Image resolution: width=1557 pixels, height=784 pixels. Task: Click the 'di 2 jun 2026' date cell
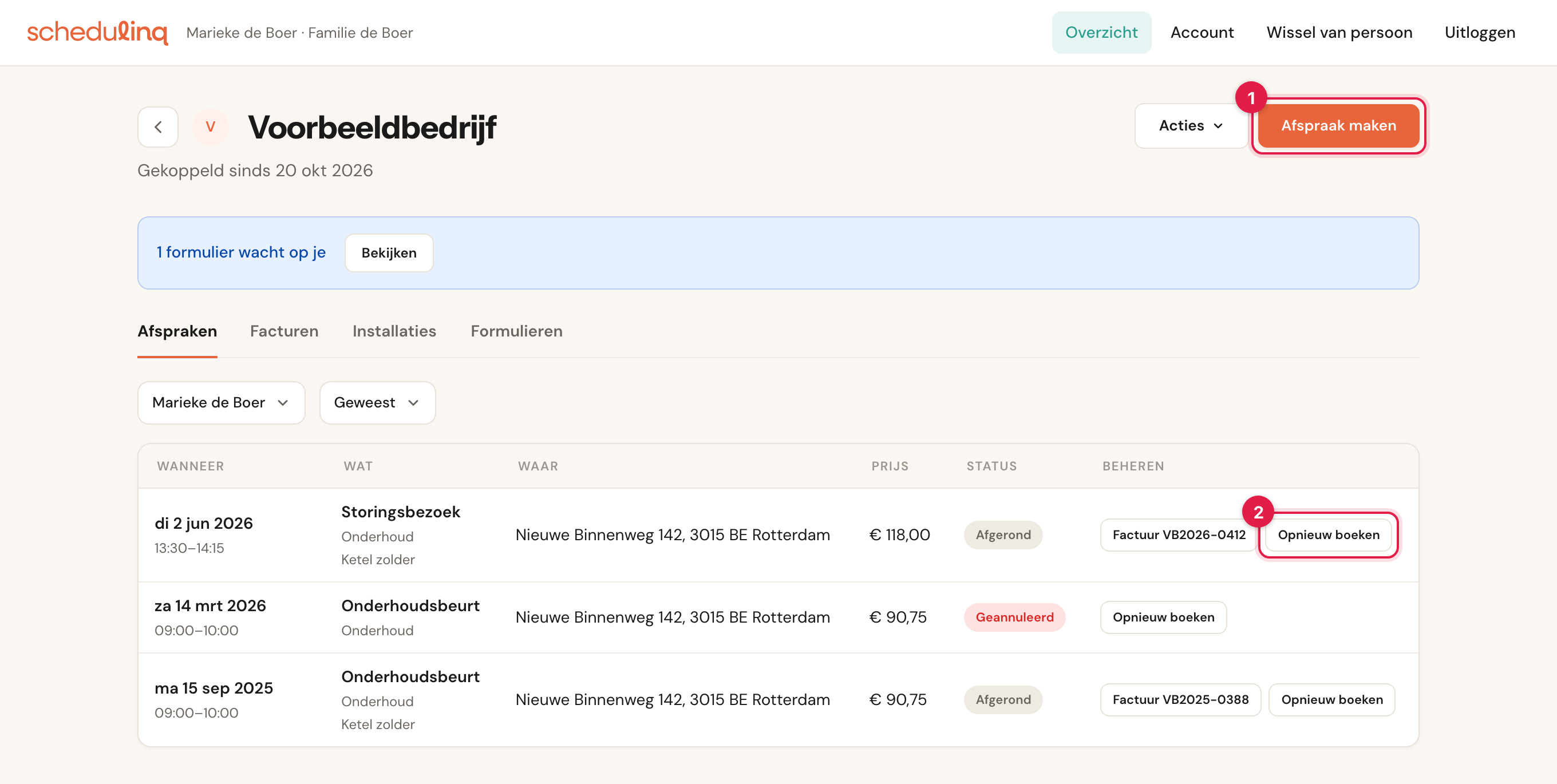pos(204,524)
